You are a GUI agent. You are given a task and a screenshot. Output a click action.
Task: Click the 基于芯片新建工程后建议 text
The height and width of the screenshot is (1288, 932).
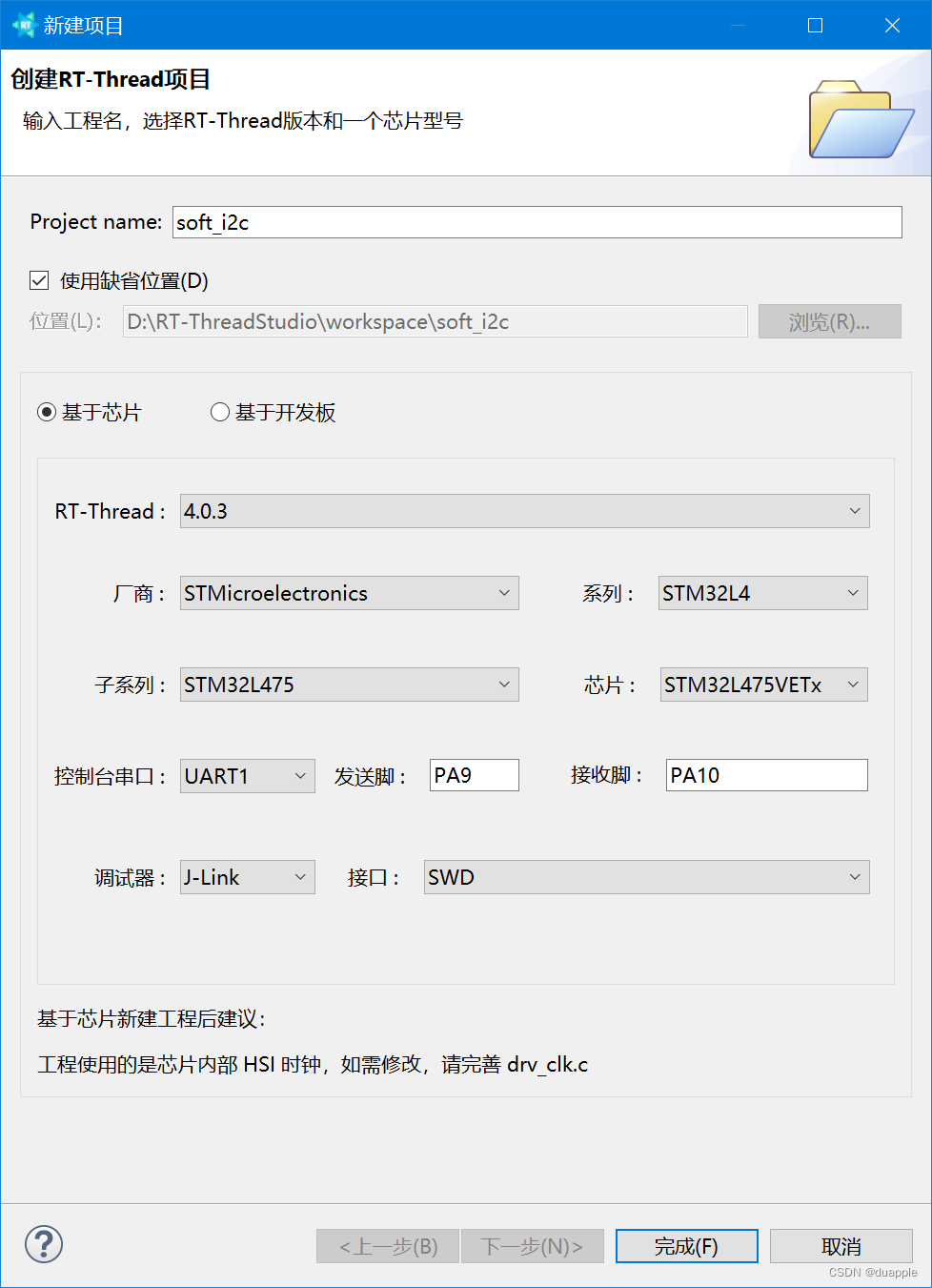(152, 1019)
